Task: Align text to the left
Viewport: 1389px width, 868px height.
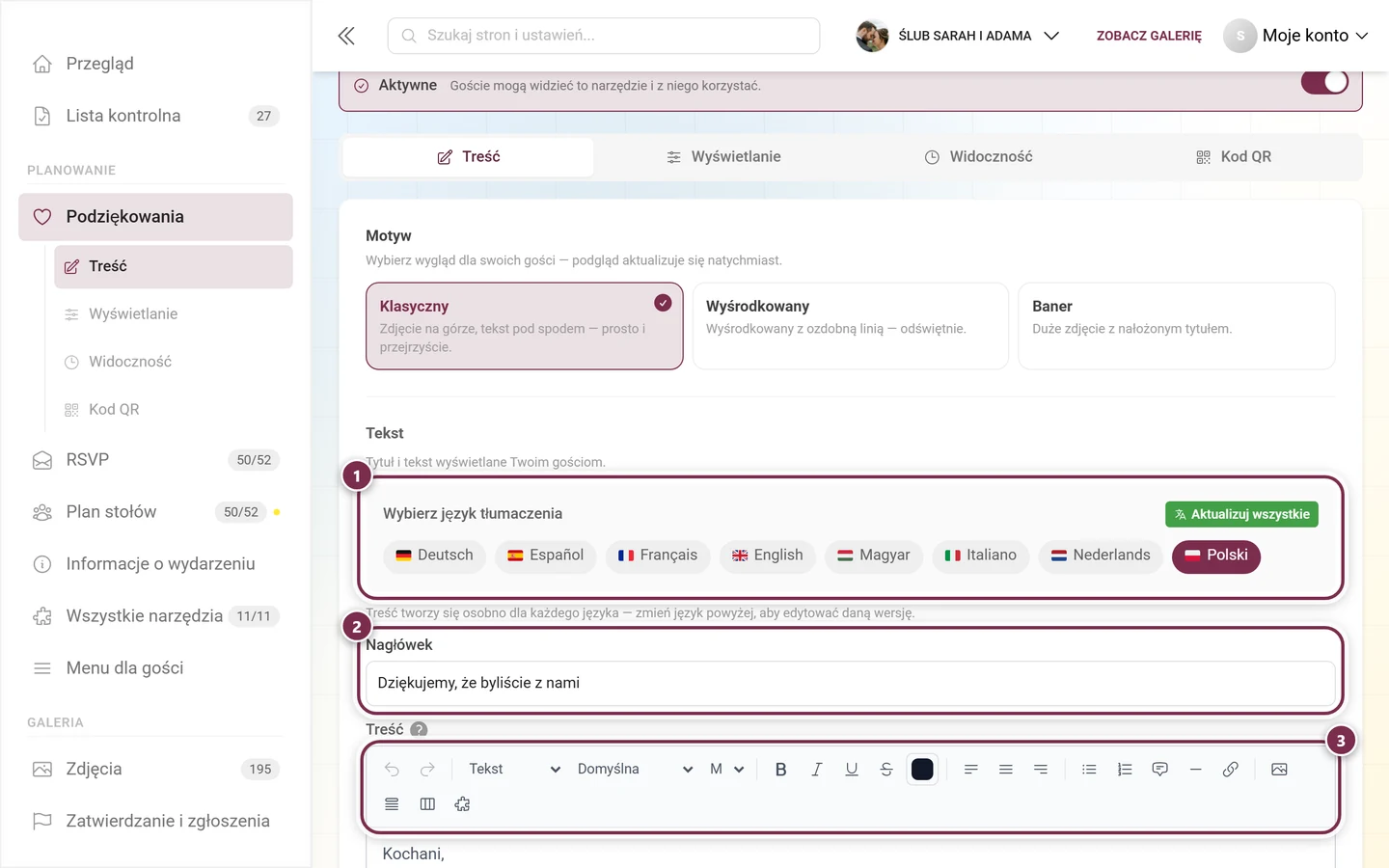Action: pyautogui.click(x=971, y=769)
